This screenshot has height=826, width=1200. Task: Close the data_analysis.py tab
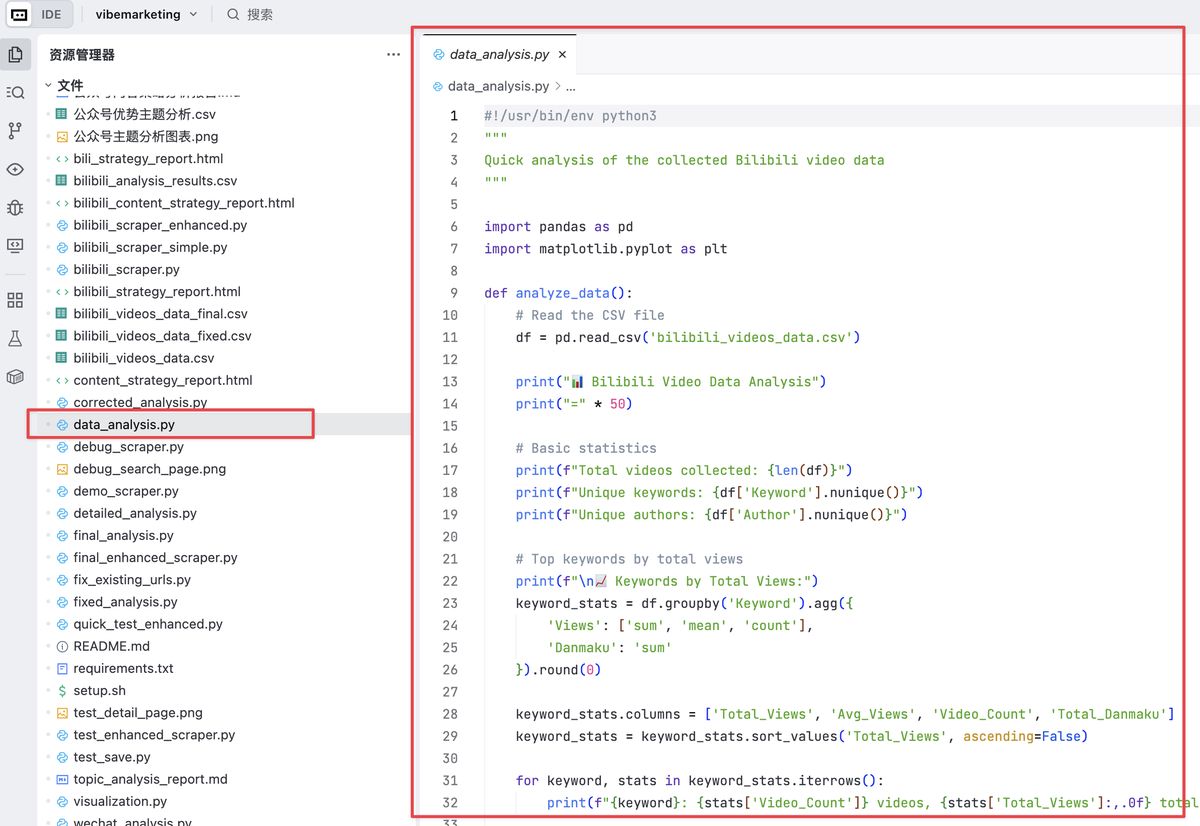pyautogui.click(x=562, y=55)
